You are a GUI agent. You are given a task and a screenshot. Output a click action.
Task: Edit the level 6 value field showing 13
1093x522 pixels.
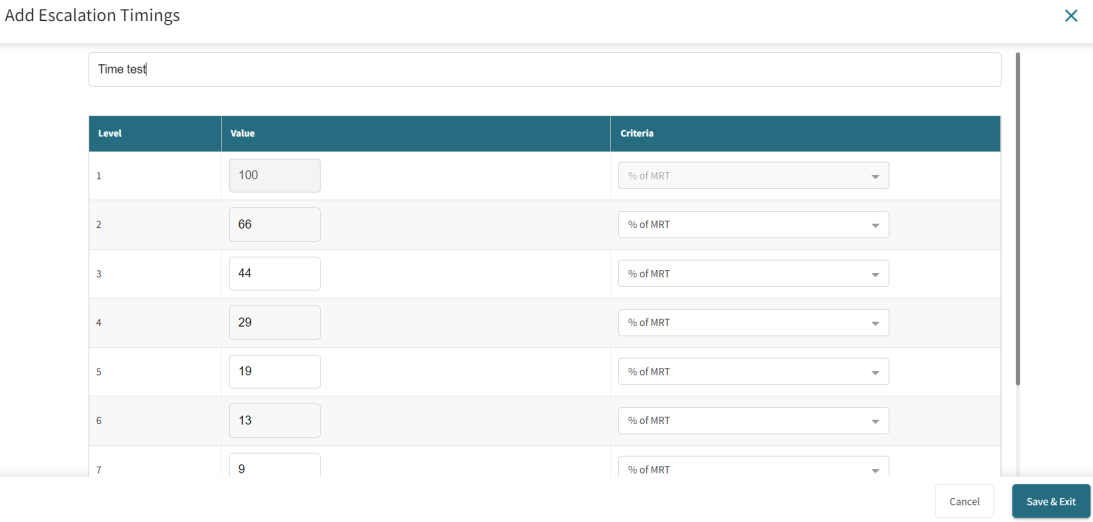click(x=275, y=421)
